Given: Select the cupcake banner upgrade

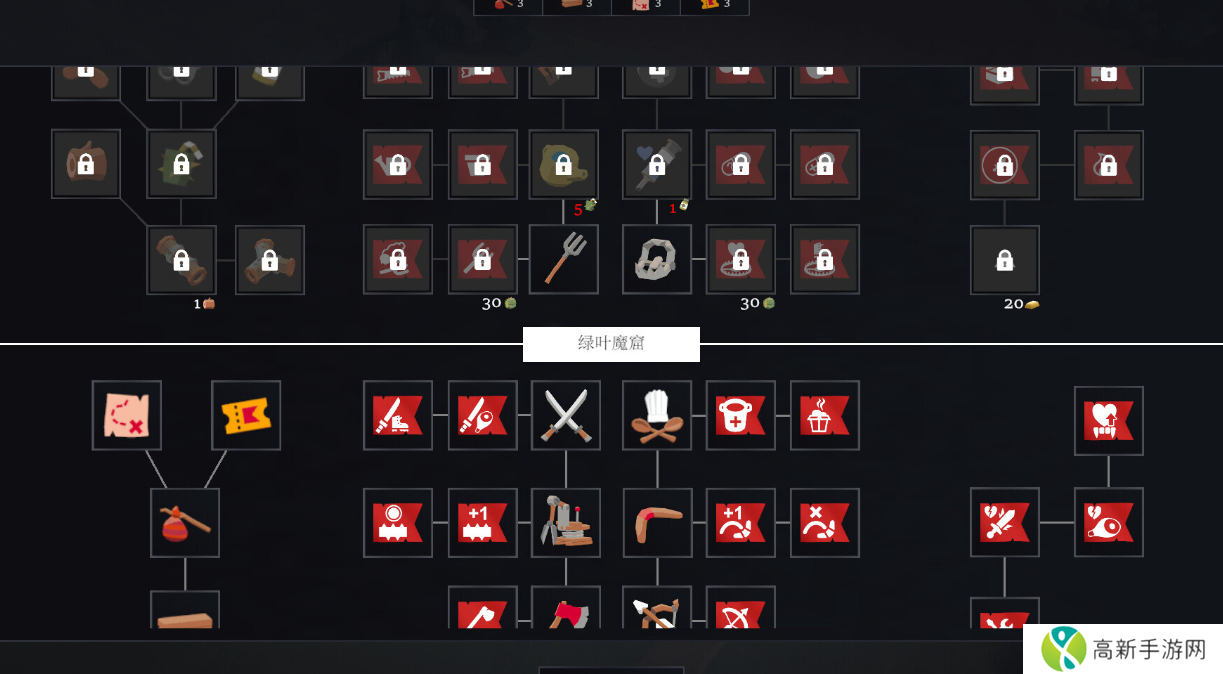Looking at the screenshot, I should 825,415.
